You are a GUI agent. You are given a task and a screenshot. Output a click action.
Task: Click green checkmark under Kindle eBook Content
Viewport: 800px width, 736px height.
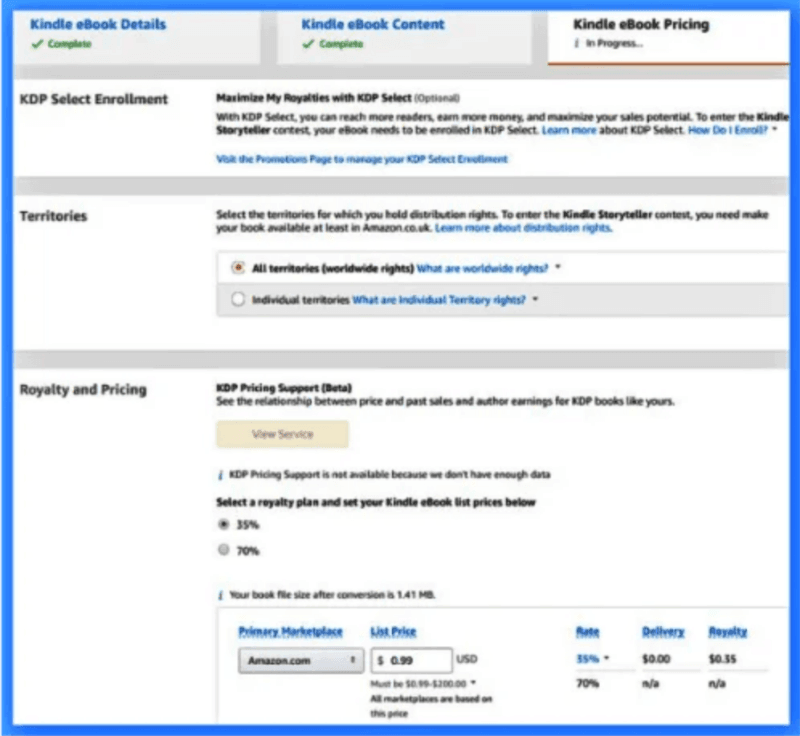click(x=307, y=44)
